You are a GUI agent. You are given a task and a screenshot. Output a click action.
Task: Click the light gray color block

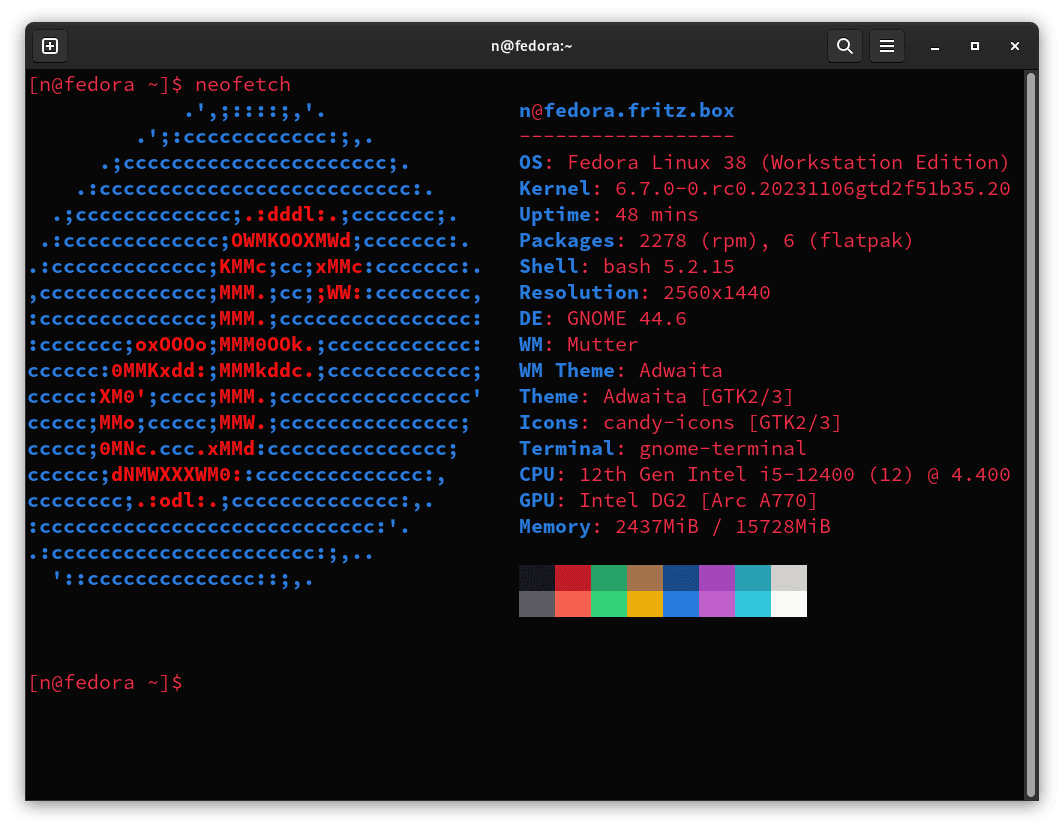788,578
